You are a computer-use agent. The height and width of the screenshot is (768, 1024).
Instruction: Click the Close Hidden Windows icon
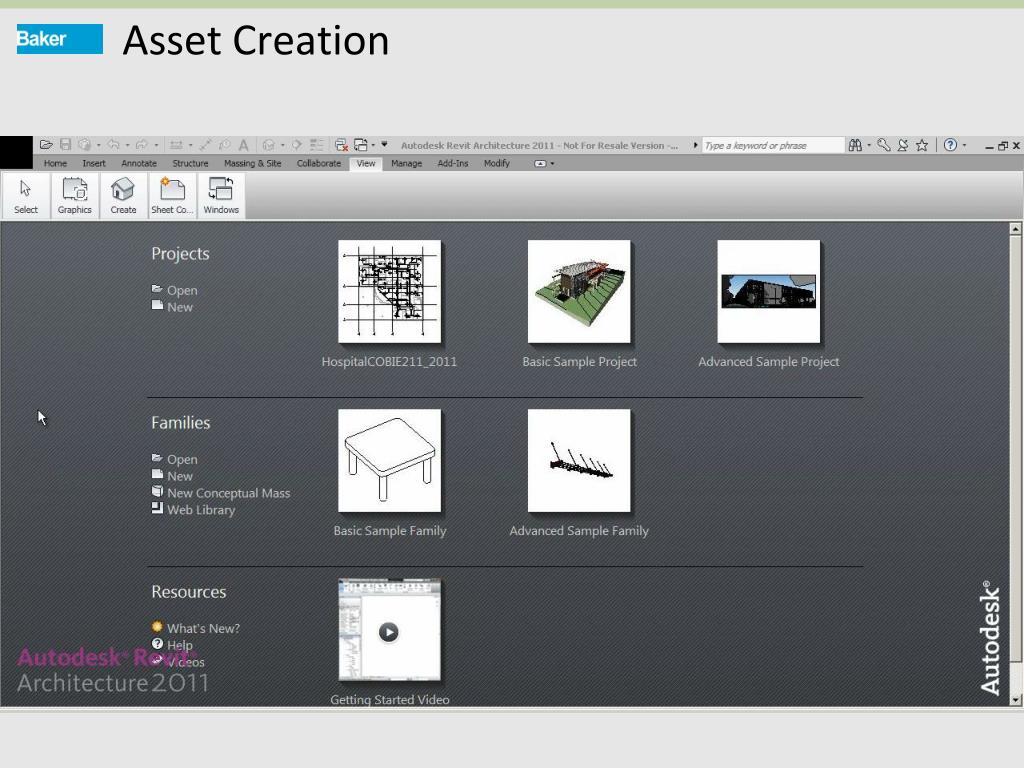(x=341, y=145)
